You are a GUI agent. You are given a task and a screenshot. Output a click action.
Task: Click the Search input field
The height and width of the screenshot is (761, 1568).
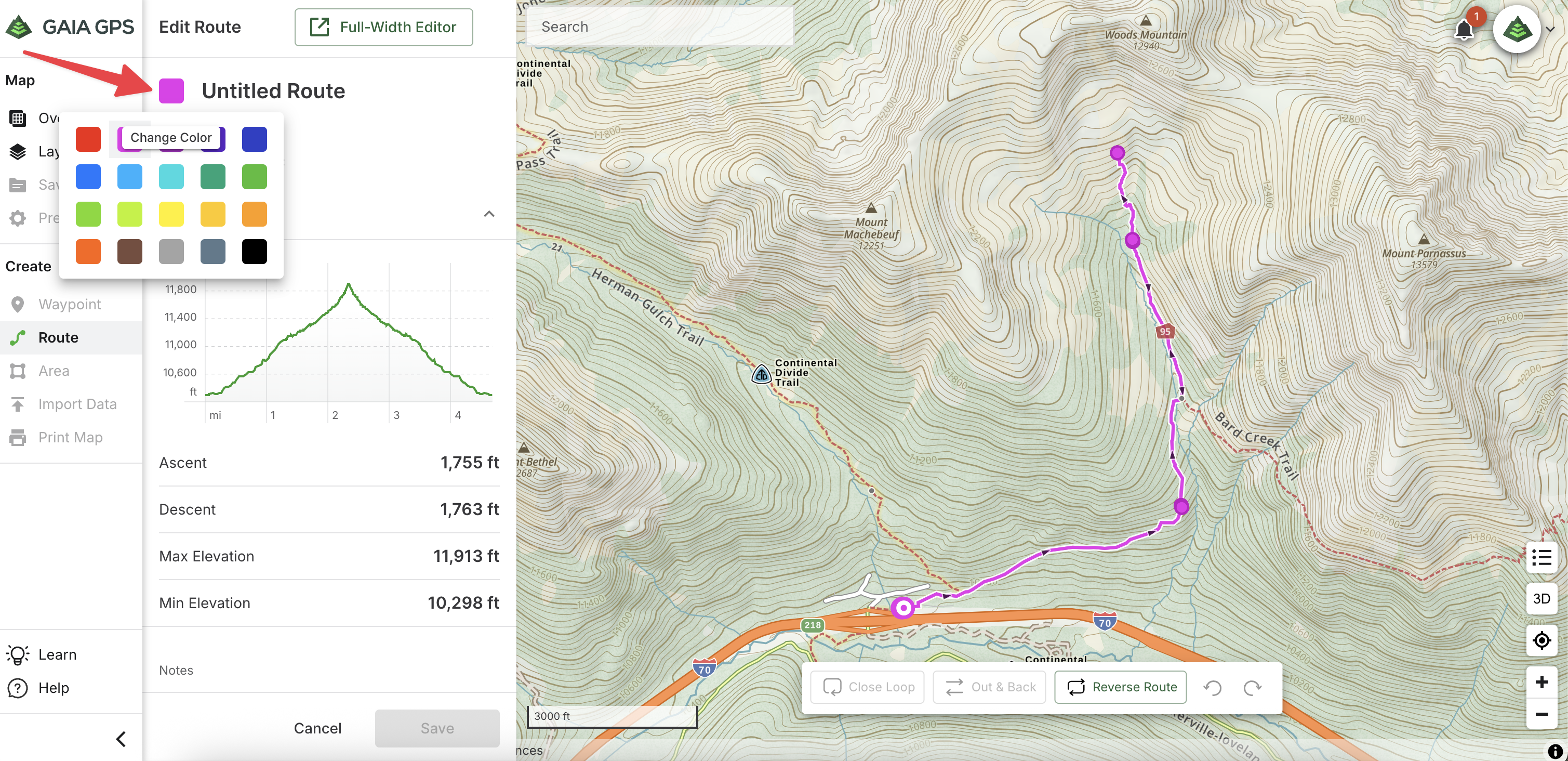click(x=659, y=27)
